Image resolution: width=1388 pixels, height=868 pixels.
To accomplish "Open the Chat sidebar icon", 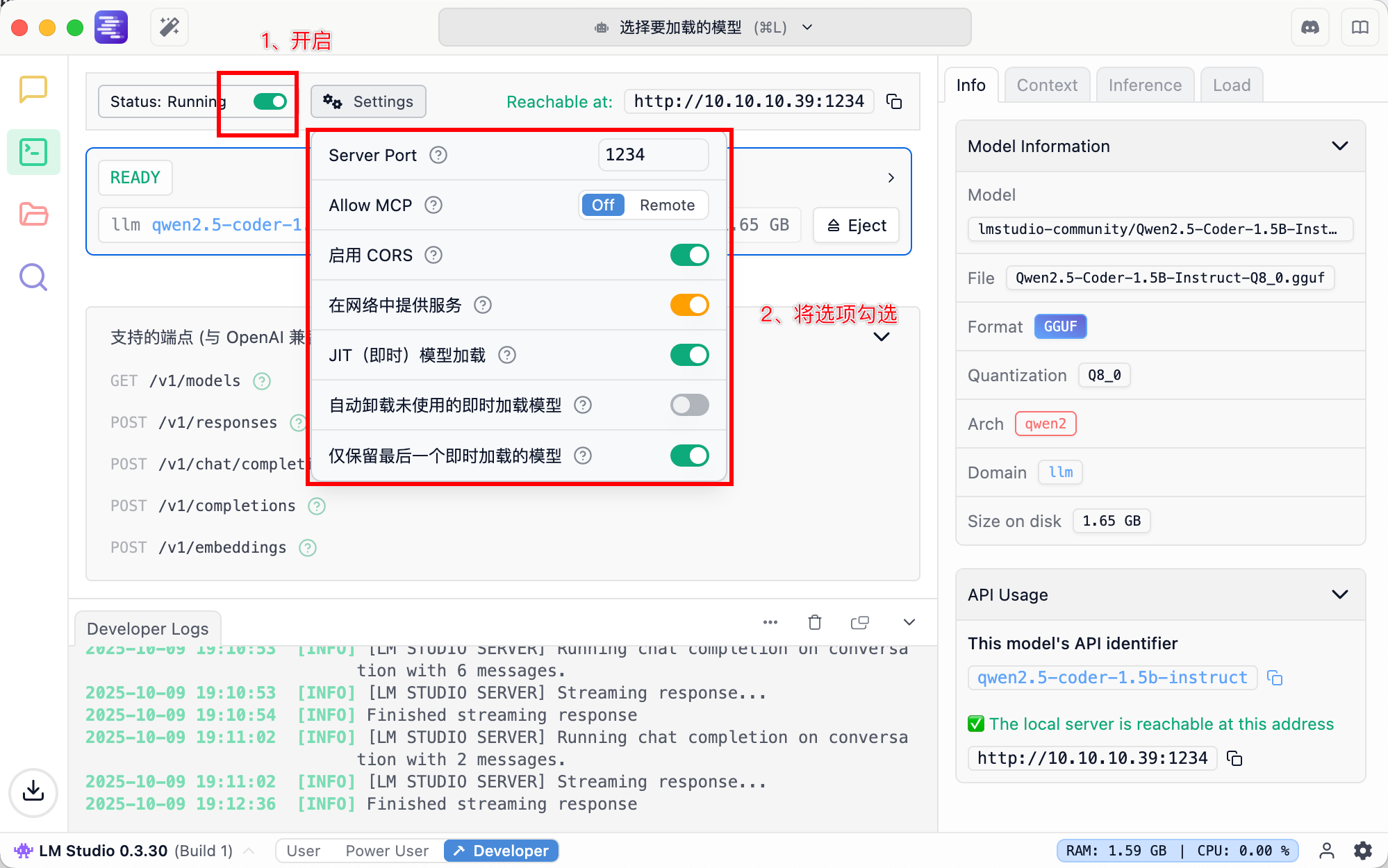I will pyautogui.click(x=33, y=90).
